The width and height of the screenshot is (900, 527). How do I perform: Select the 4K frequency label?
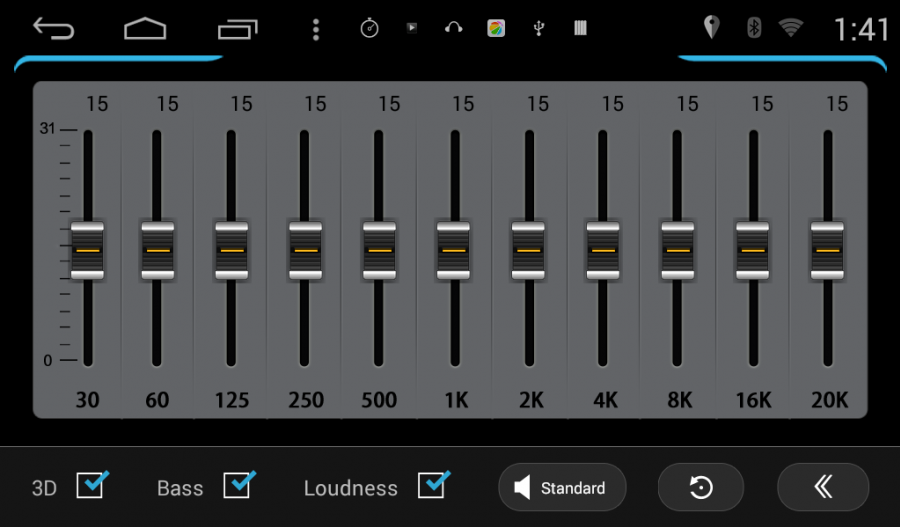tap(606, 400)
